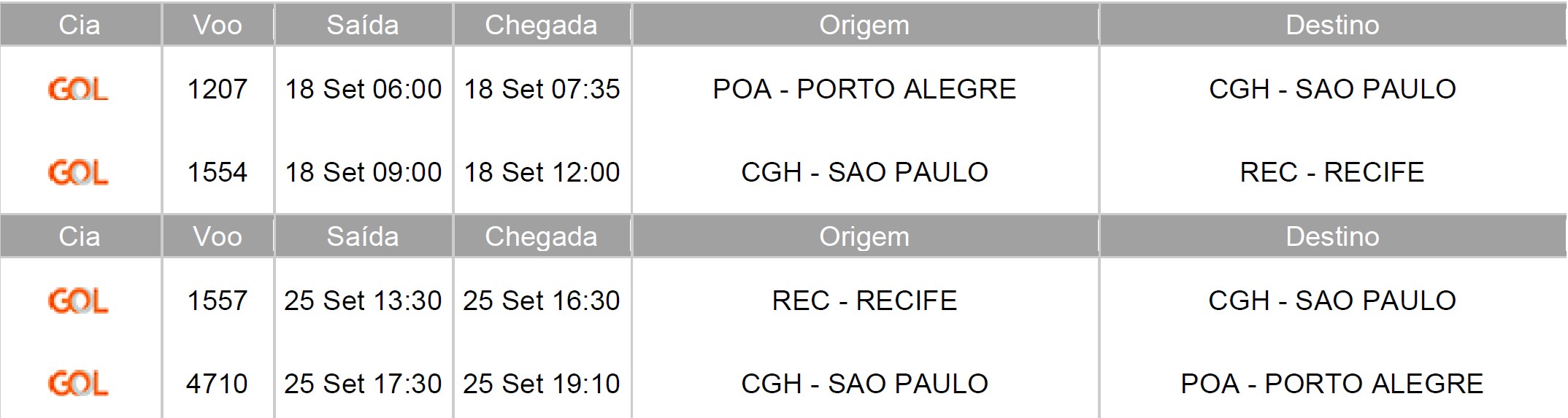1568x418 pixels.
Task: Click flight number 4710
Action: tap(218, 384)
